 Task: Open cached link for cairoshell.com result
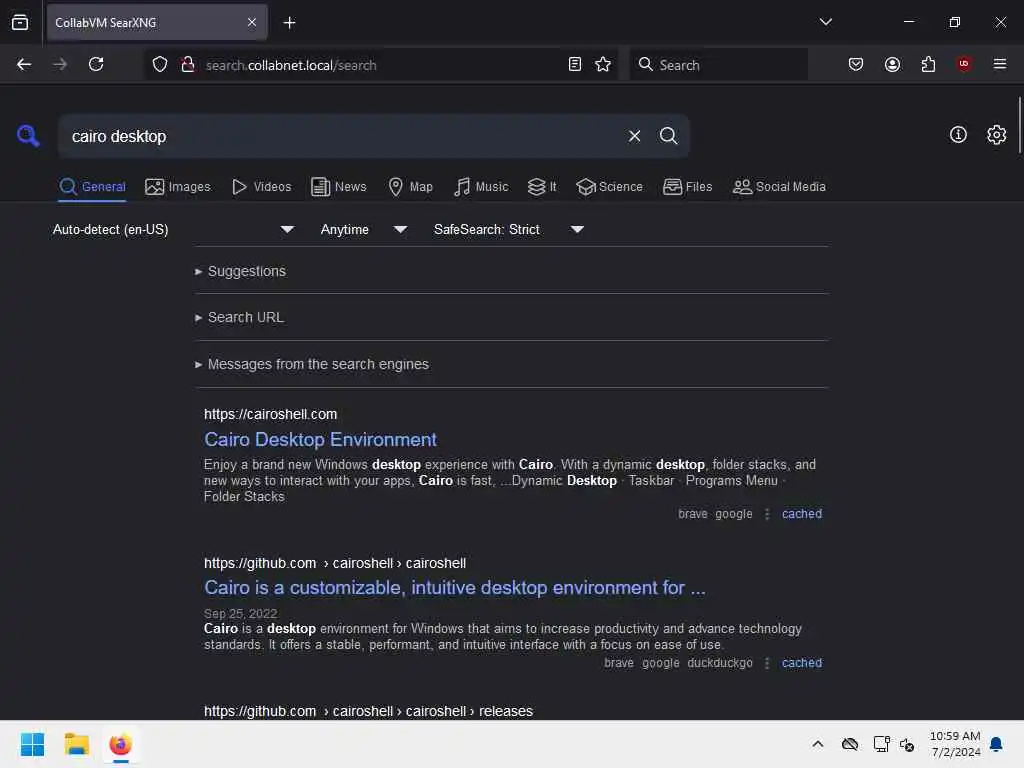click(801, 514)
